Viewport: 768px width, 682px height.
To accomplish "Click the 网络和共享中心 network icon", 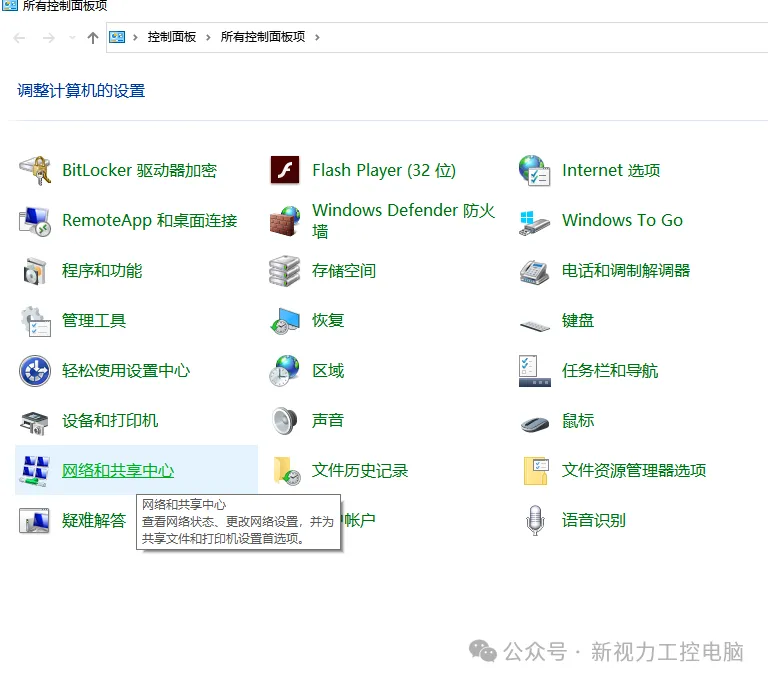I will (35, 471).
